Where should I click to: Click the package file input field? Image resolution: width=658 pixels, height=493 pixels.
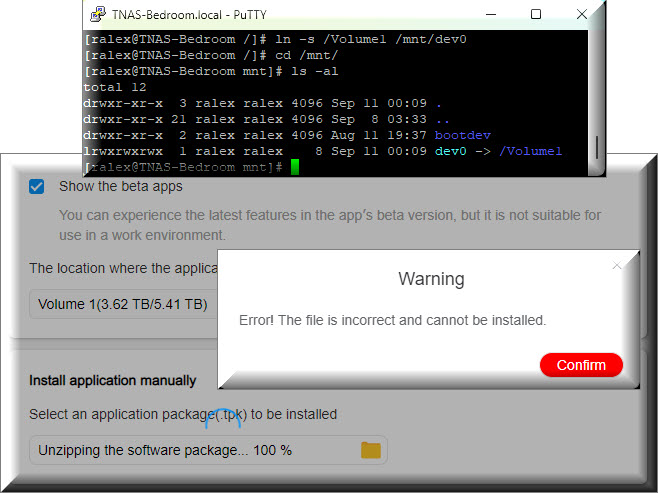tap(208, 450)
